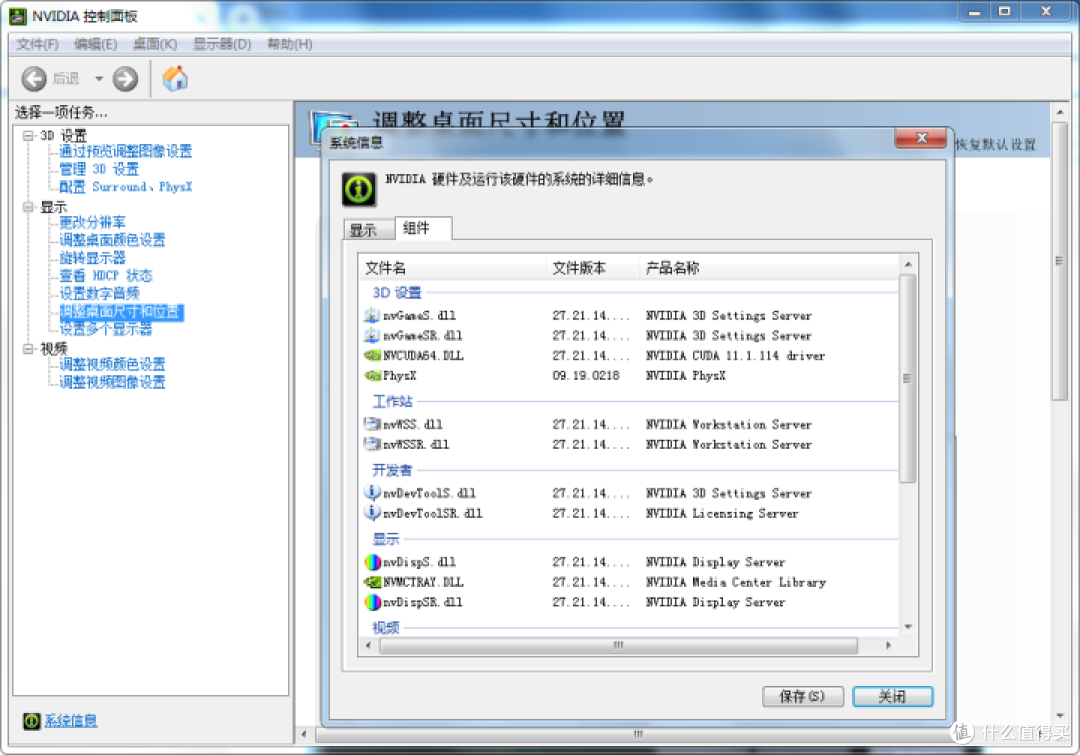Click nvDevToolS.dll file icon

372,493
